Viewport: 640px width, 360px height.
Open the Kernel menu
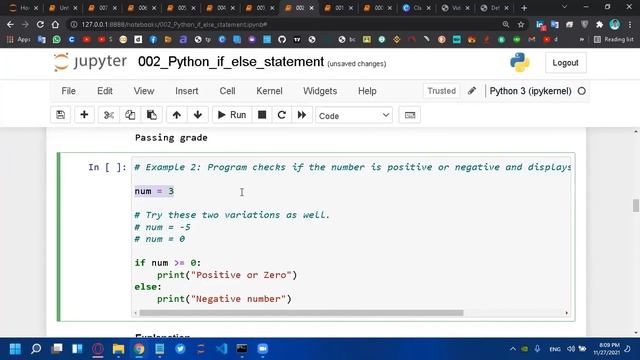269,91
